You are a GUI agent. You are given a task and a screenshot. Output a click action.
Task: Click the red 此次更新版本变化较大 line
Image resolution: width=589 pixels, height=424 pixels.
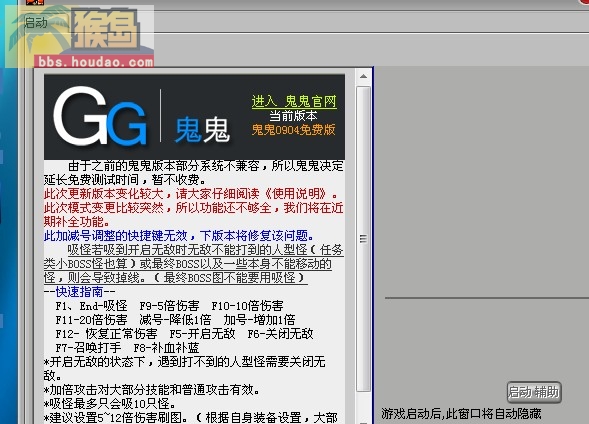pyautogui.click(x=191, y=194)
